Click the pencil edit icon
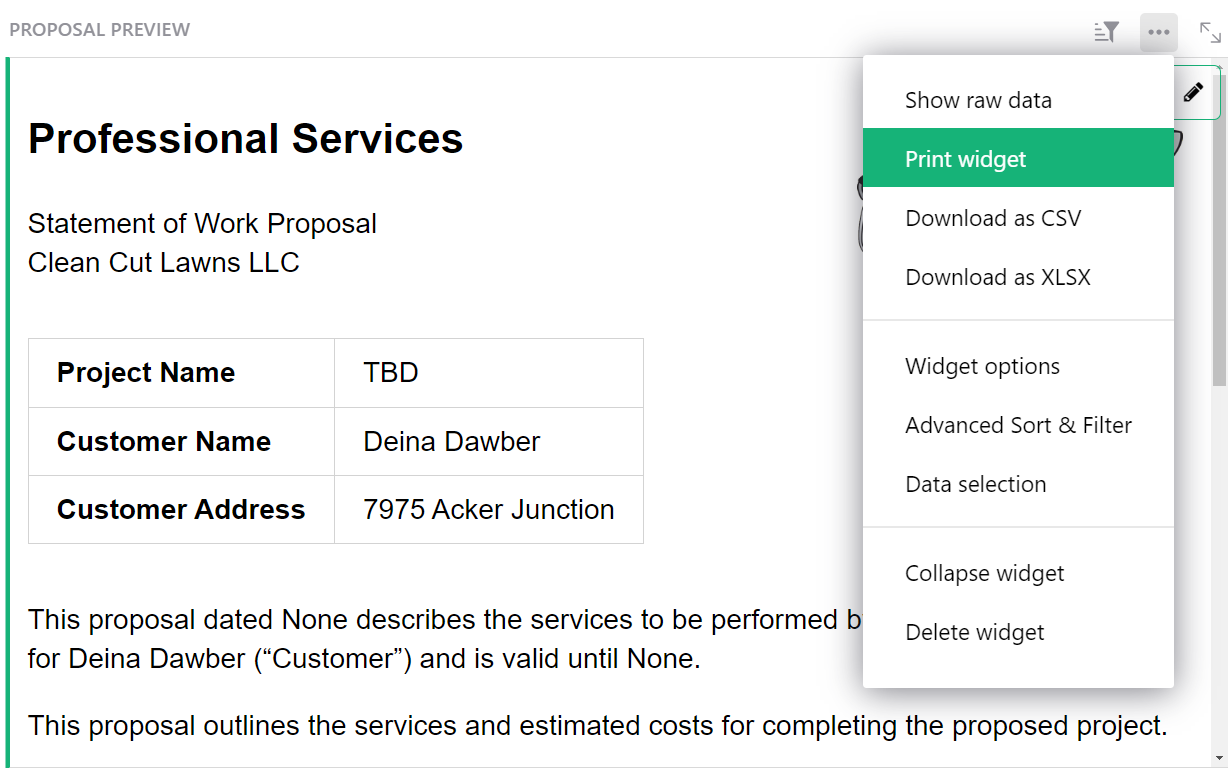Image resolution: width=1232 pixels, height=773 pixels. click(x=1193, y=93)
